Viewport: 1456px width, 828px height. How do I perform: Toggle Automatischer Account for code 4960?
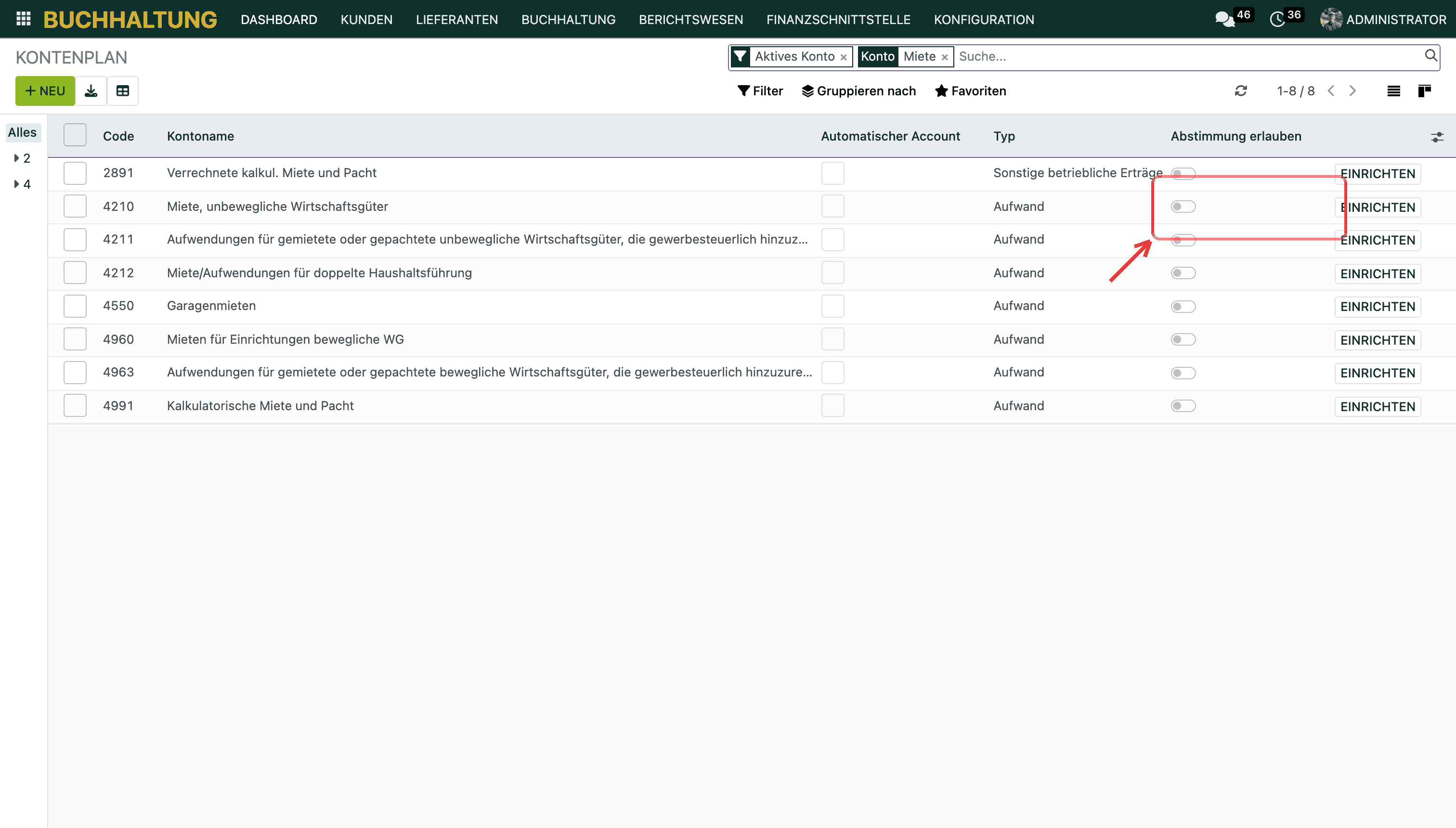(832, 339)
